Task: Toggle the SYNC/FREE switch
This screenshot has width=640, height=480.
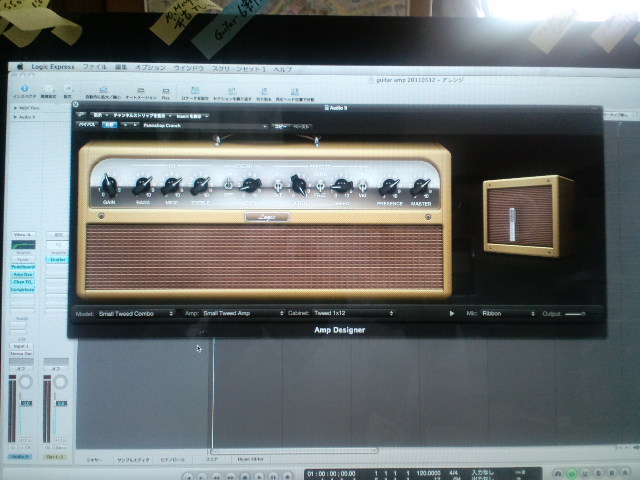Action: coord(320,187)
